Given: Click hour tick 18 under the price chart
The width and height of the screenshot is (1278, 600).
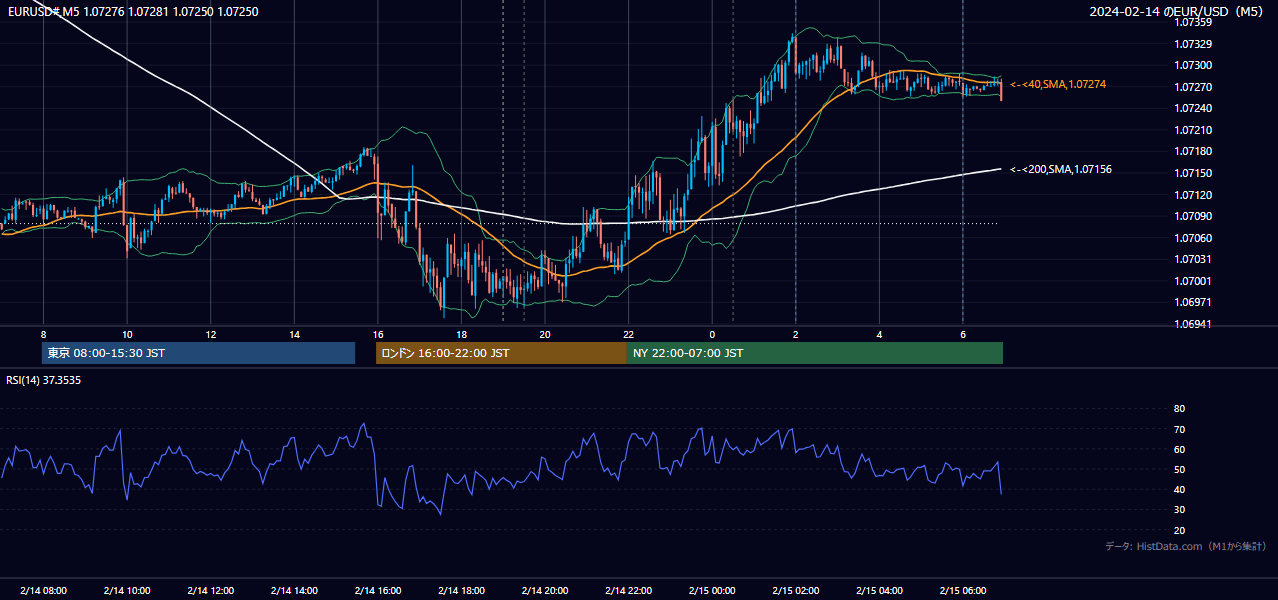Looking at the screenshot, I should (x=461, y=334).
